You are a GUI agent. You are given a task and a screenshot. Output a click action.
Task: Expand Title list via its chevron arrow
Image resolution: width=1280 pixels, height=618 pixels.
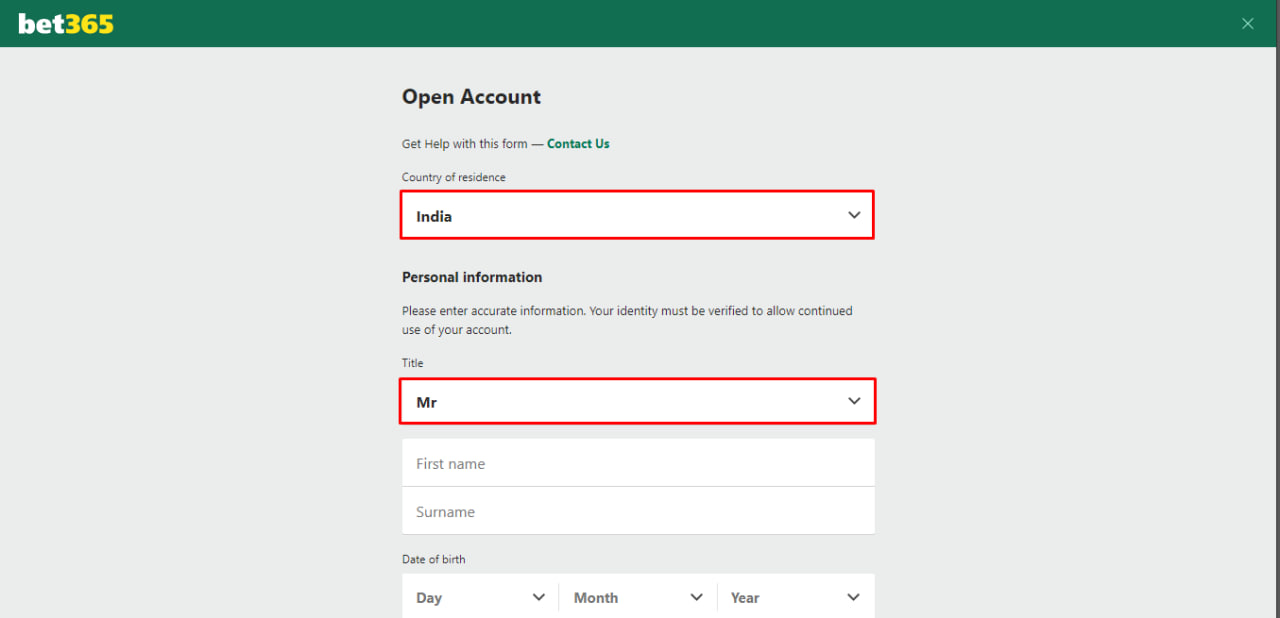(854, 401)
